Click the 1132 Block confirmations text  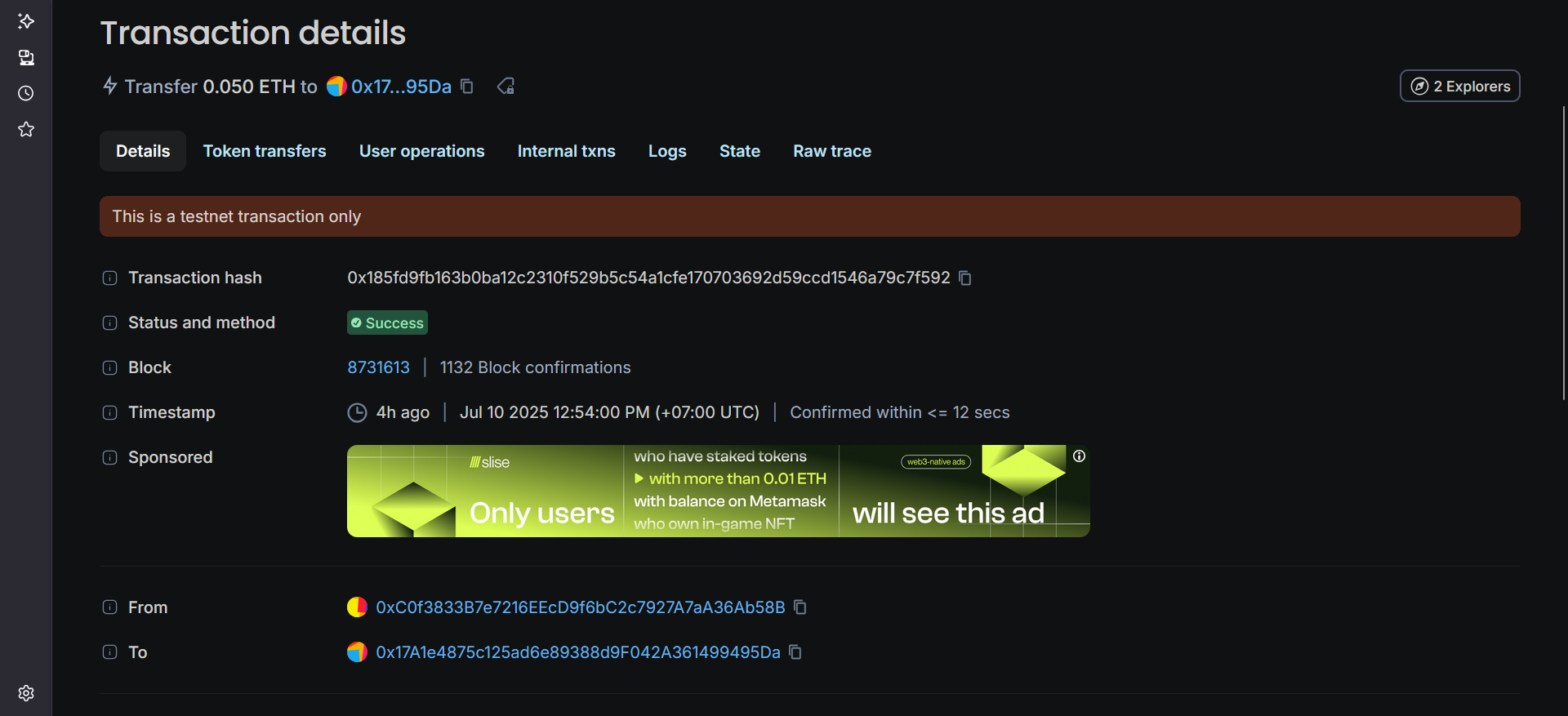click(x=536, y=368)
